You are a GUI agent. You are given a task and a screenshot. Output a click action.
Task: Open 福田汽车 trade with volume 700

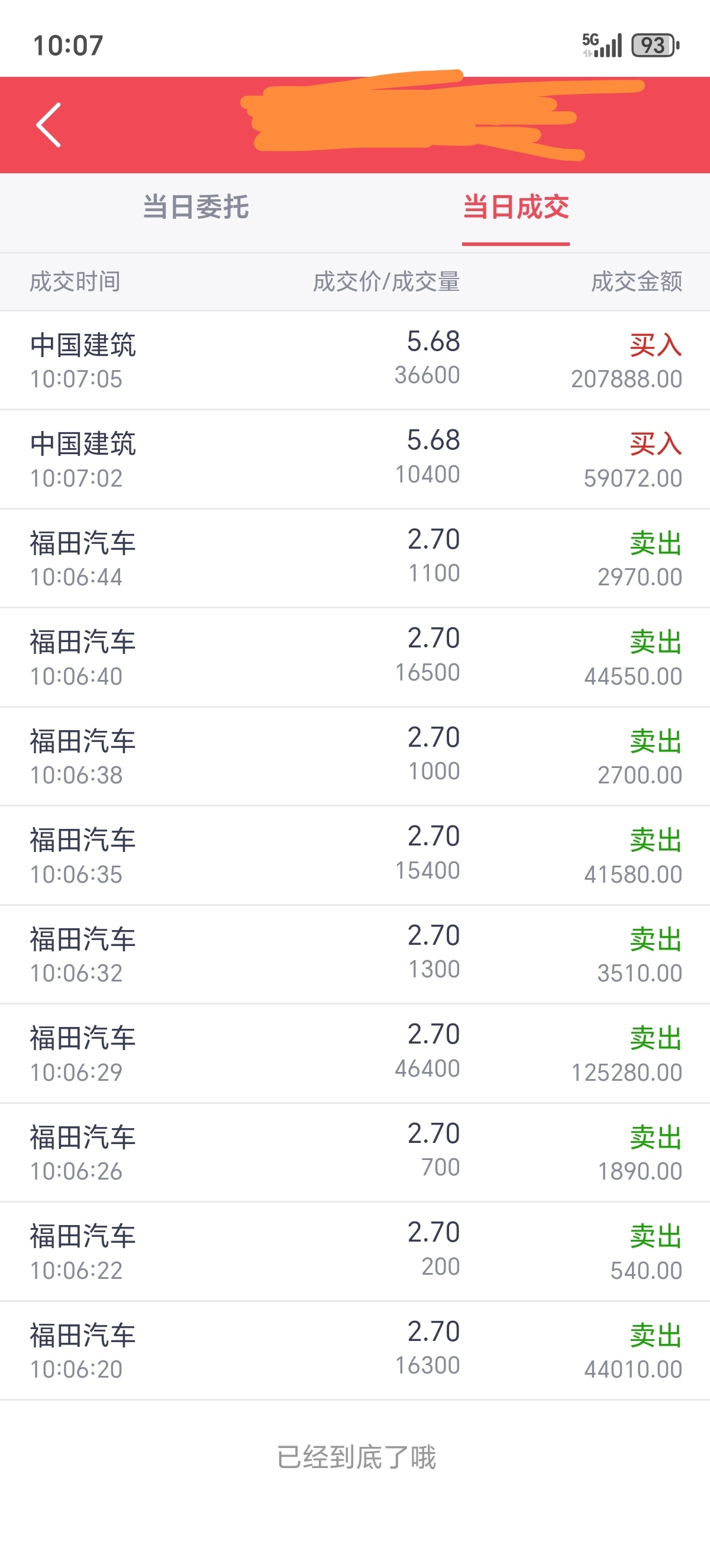(x=355, y=1152)
